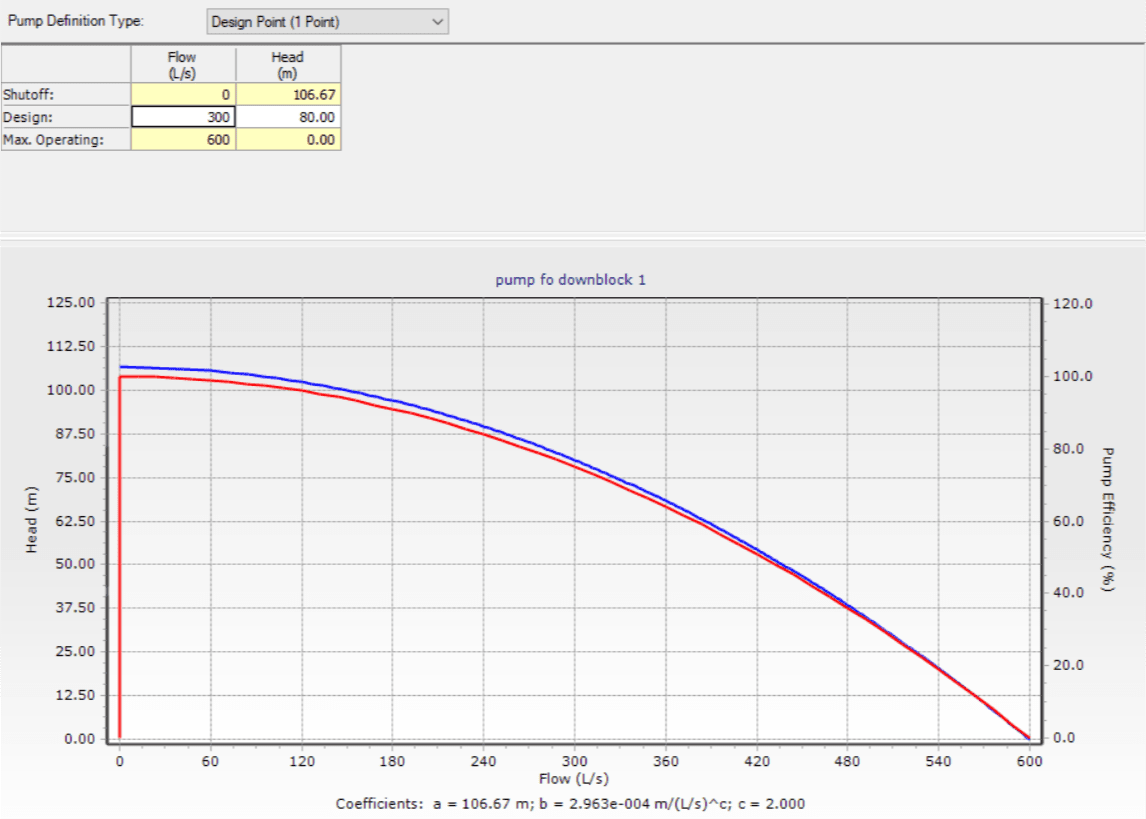Click the Head (m) vertical axis label
The width and height of the screenshot is (1146, 819).
point(31,519)
